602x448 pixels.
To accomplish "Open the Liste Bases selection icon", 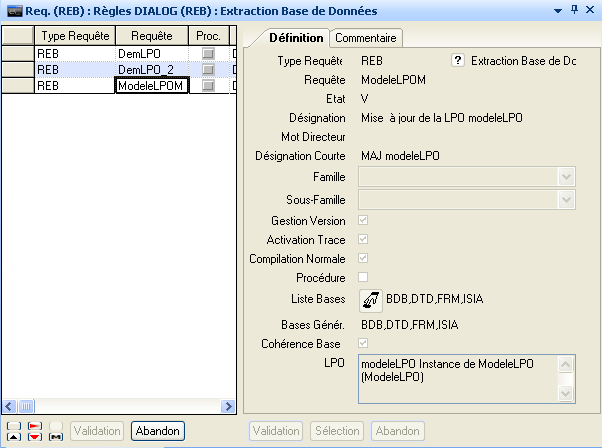I will coord(369,298).
